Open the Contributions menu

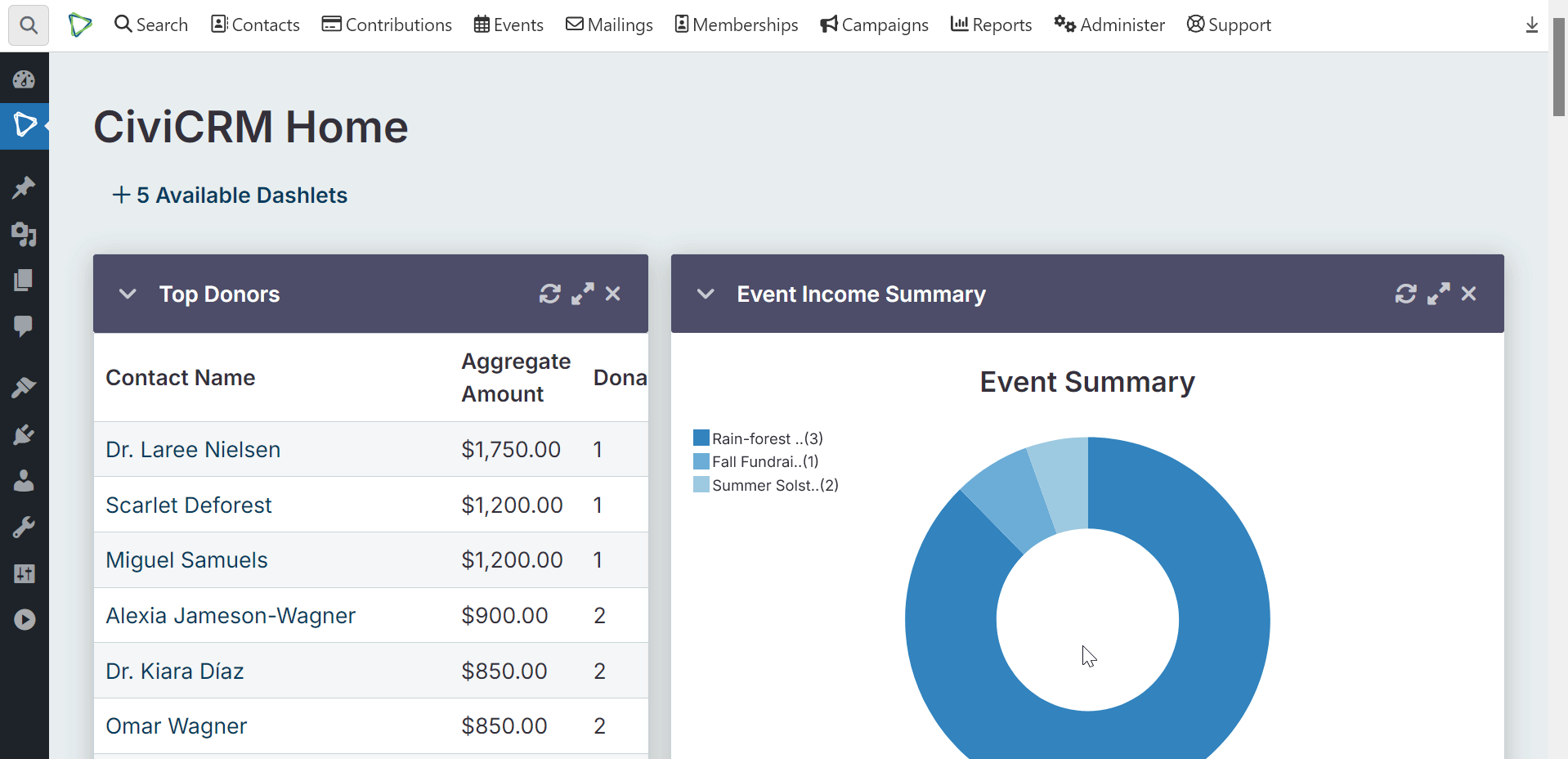(387, 25)
